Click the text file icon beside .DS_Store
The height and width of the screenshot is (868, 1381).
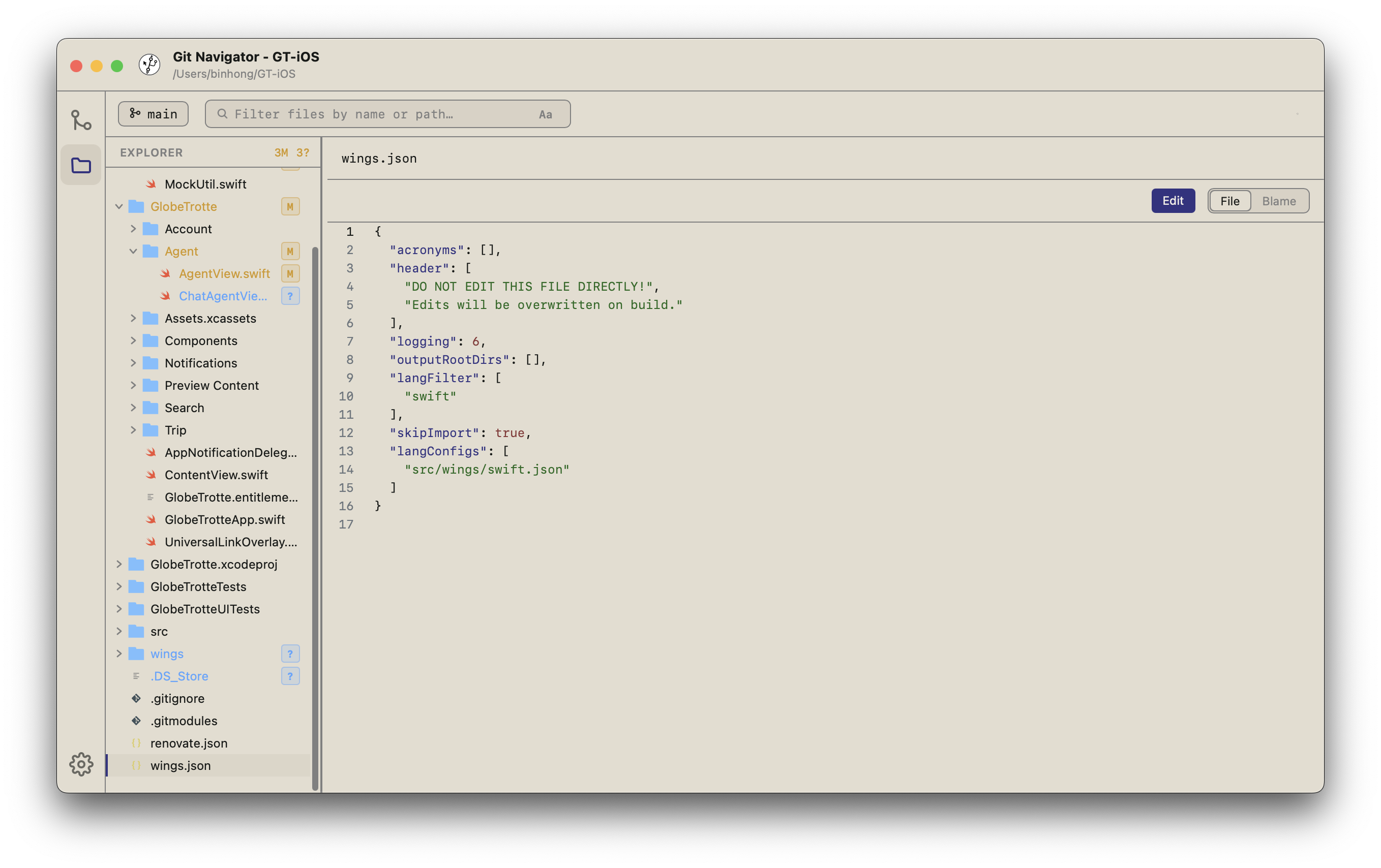tap(136, 676)
